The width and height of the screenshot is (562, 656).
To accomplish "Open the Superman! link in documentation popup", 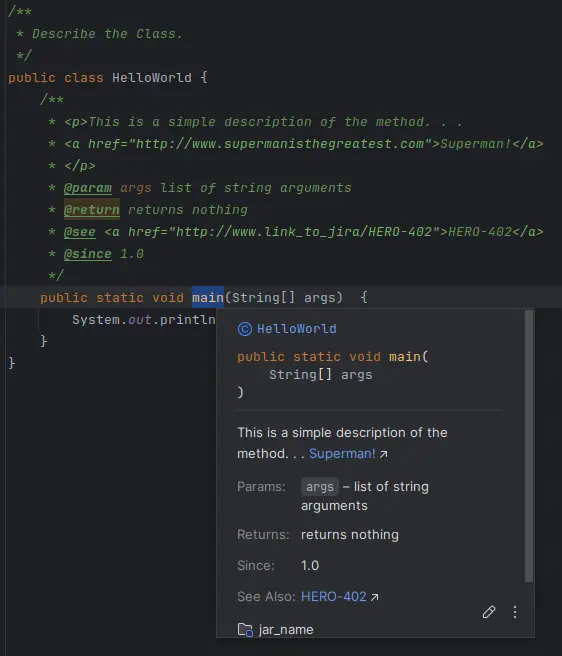I will (342, 454).
